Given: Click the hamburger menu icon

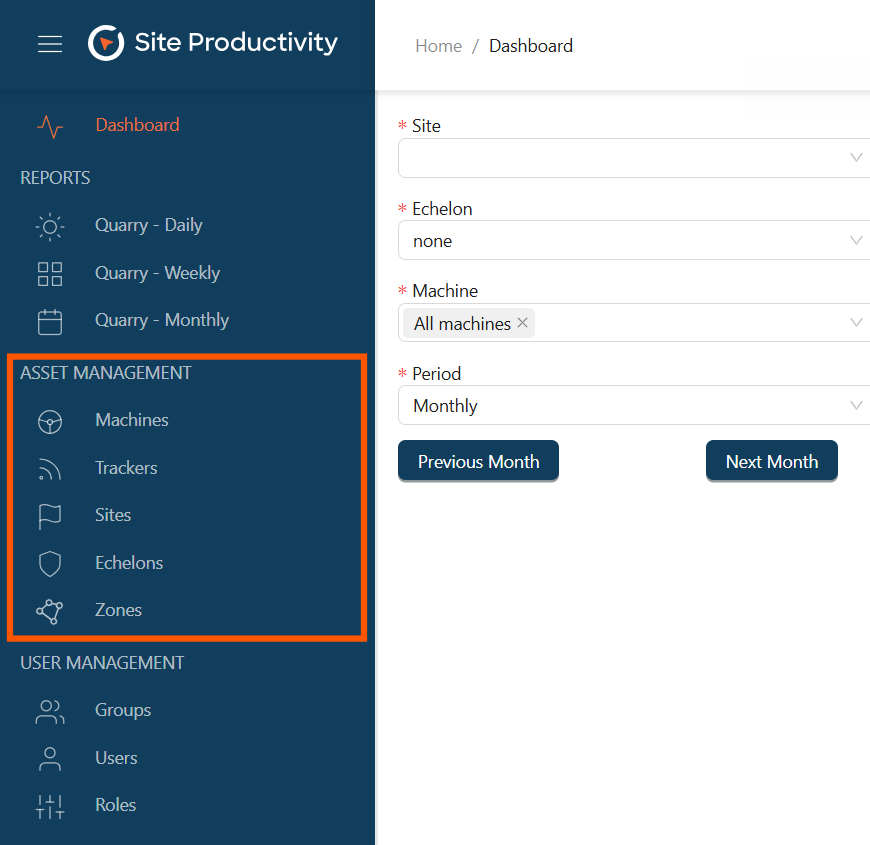Looking at the screenshot, I should point(50,44).
